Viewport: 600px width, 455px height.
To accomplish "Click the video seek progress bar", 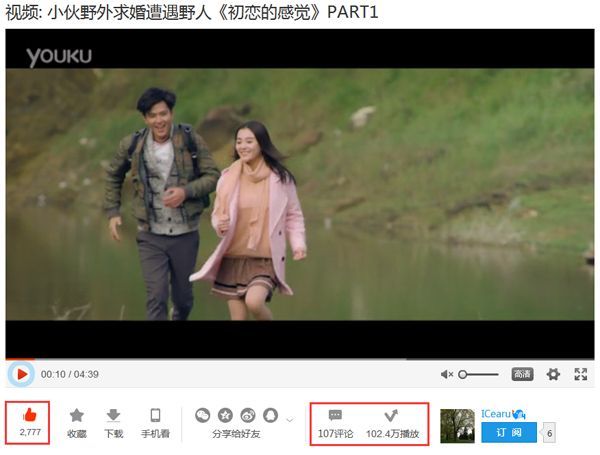I will click(x=300, y=358).
